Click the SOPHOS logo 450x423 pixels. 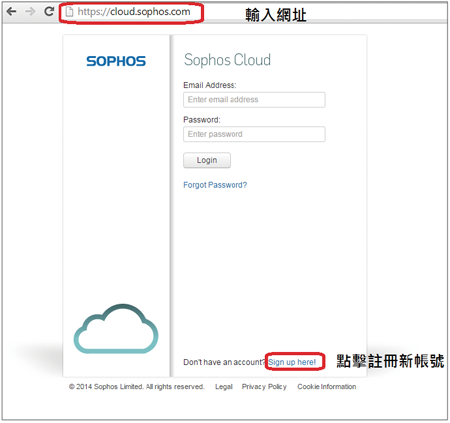(x=116, y=61)
